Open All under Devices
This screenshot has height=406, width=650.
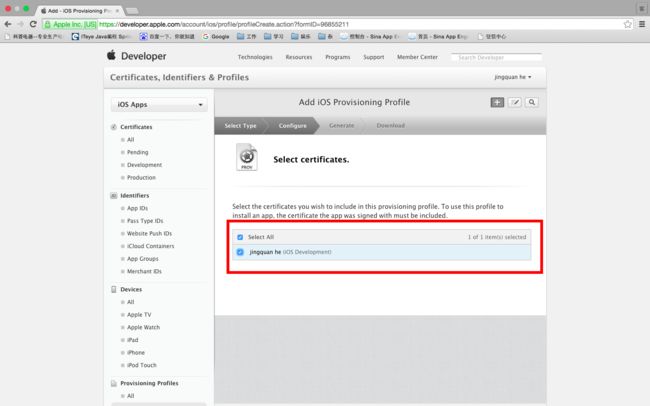(131, 302)
